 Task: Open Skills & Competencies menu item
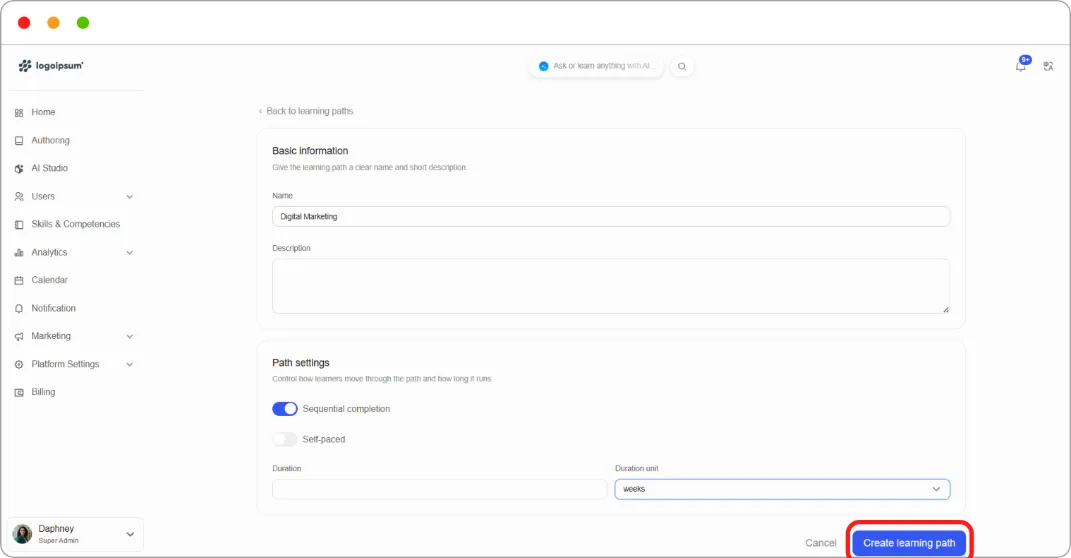point(75,224)
